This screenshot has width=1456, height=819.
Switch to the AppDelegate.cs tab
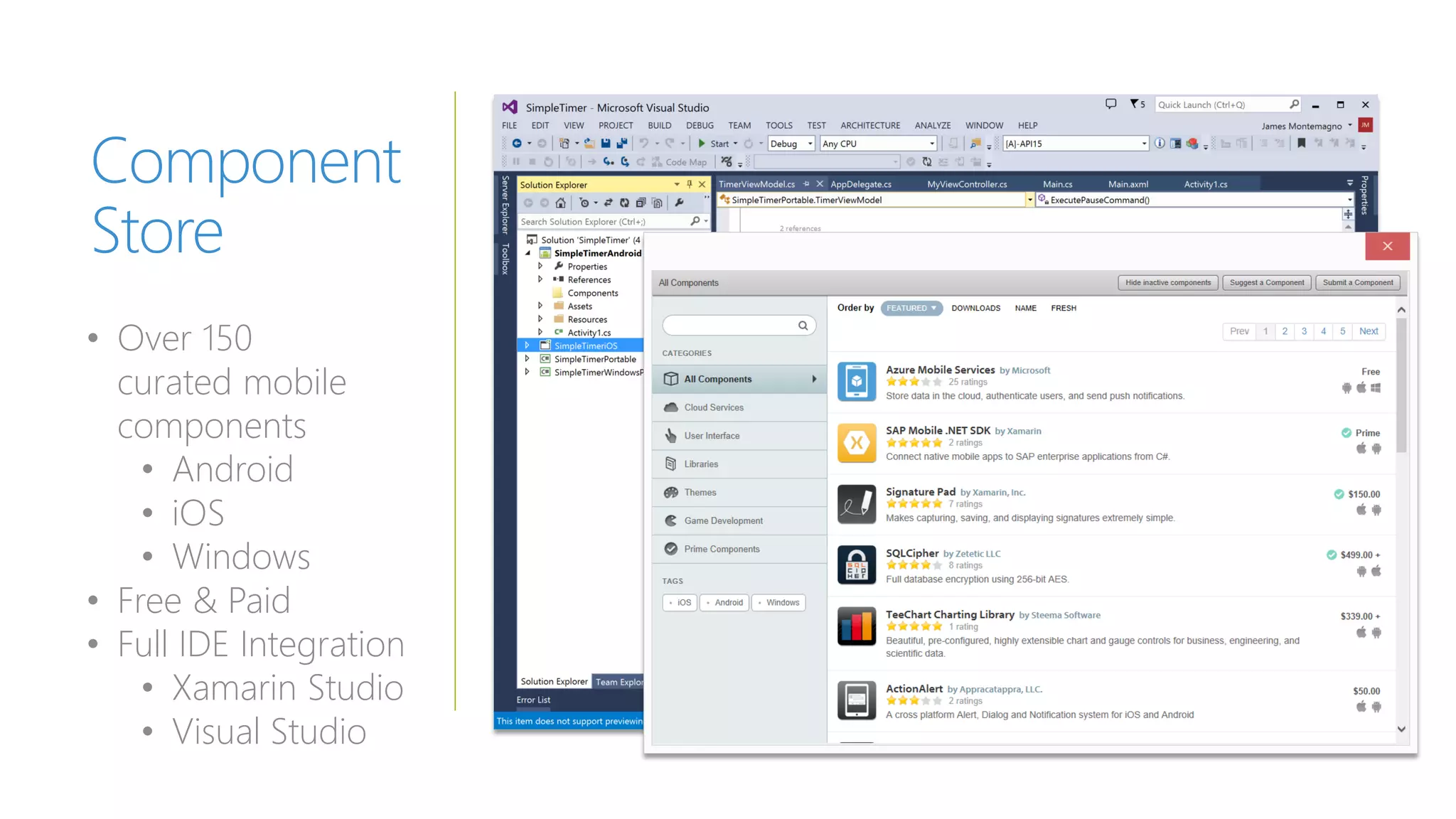(x=860, y=185)
